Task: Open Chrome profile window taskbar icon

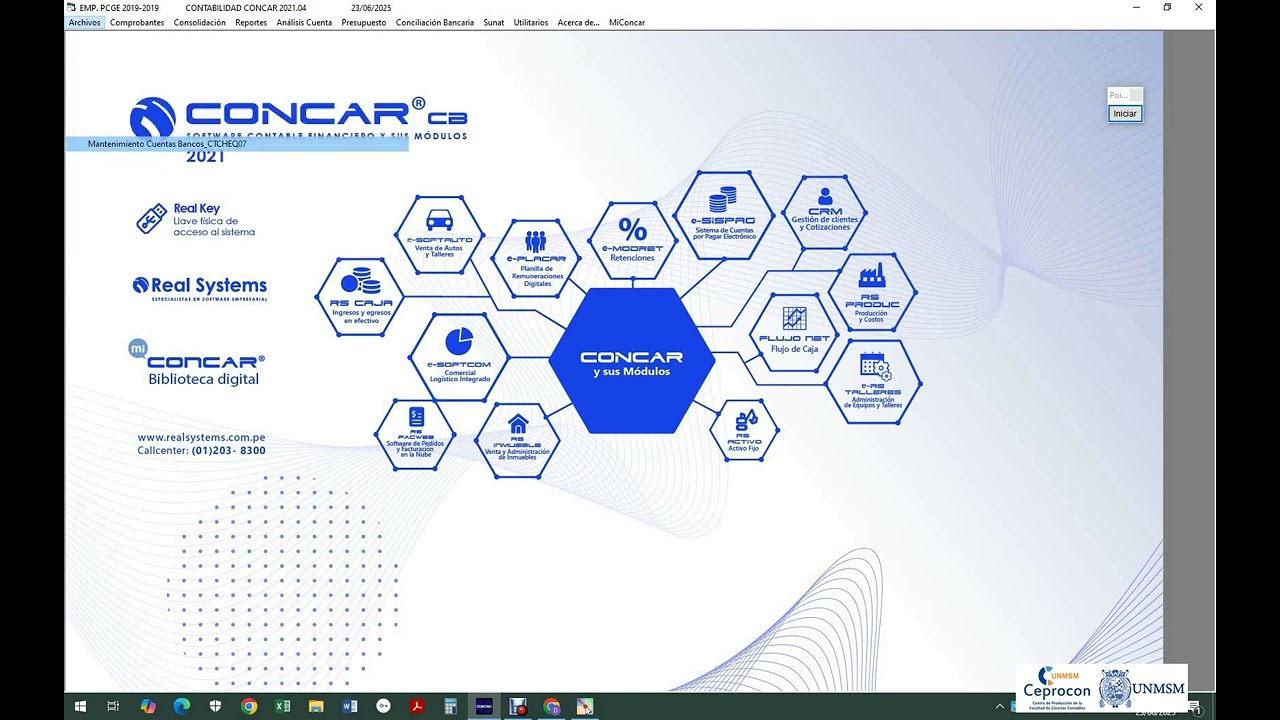Action: (x=552, y=706)
